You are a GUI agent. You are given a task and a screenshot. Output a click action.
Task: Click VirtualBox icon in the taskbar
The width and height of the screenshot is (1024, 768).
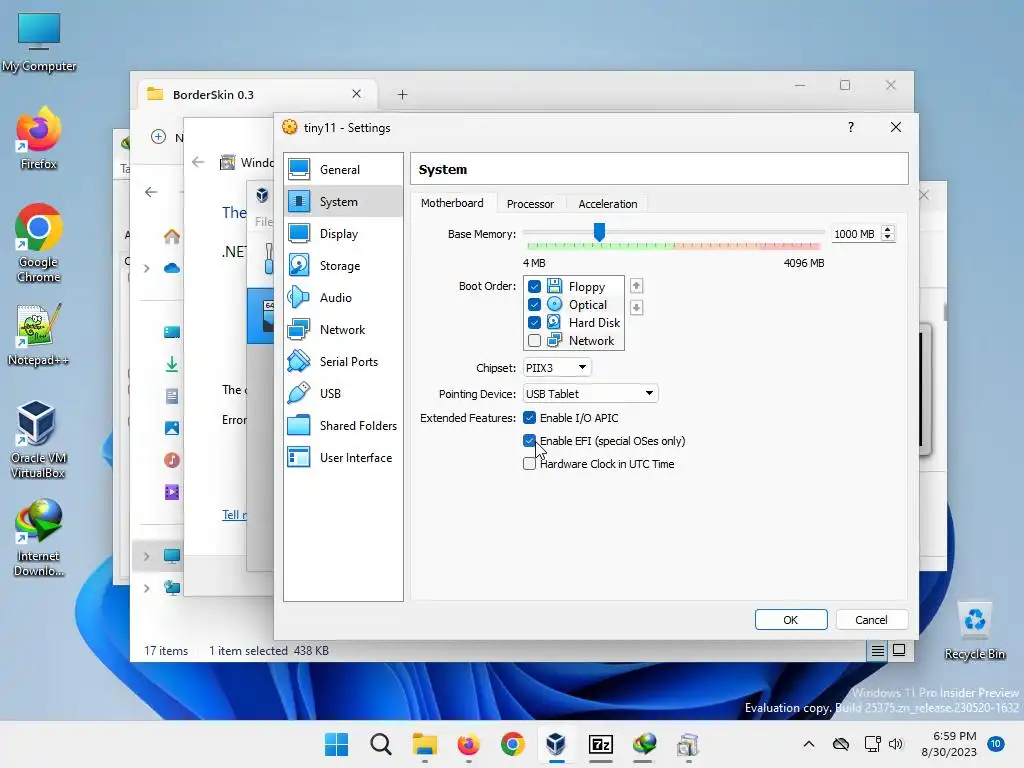click(556, 744)
